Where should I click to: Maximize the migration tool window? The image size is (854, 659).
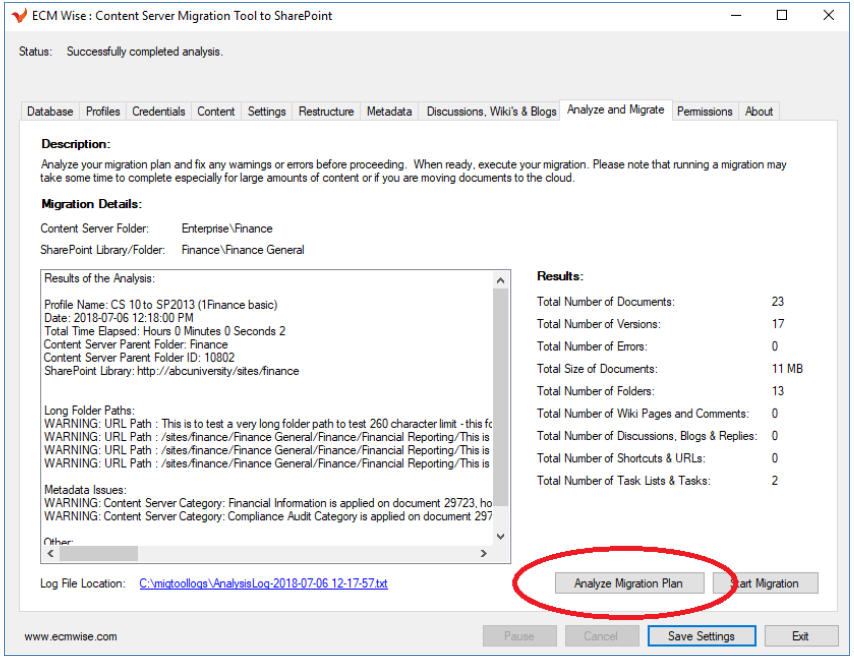click(782, 16)
